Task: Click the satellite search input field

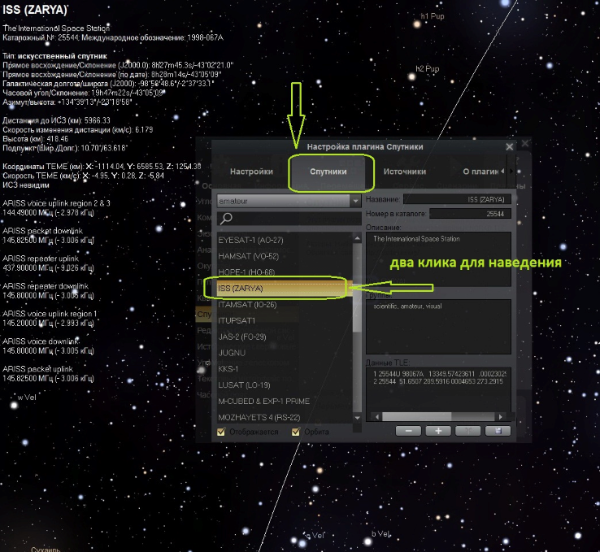Action: (x=289, y=218)
